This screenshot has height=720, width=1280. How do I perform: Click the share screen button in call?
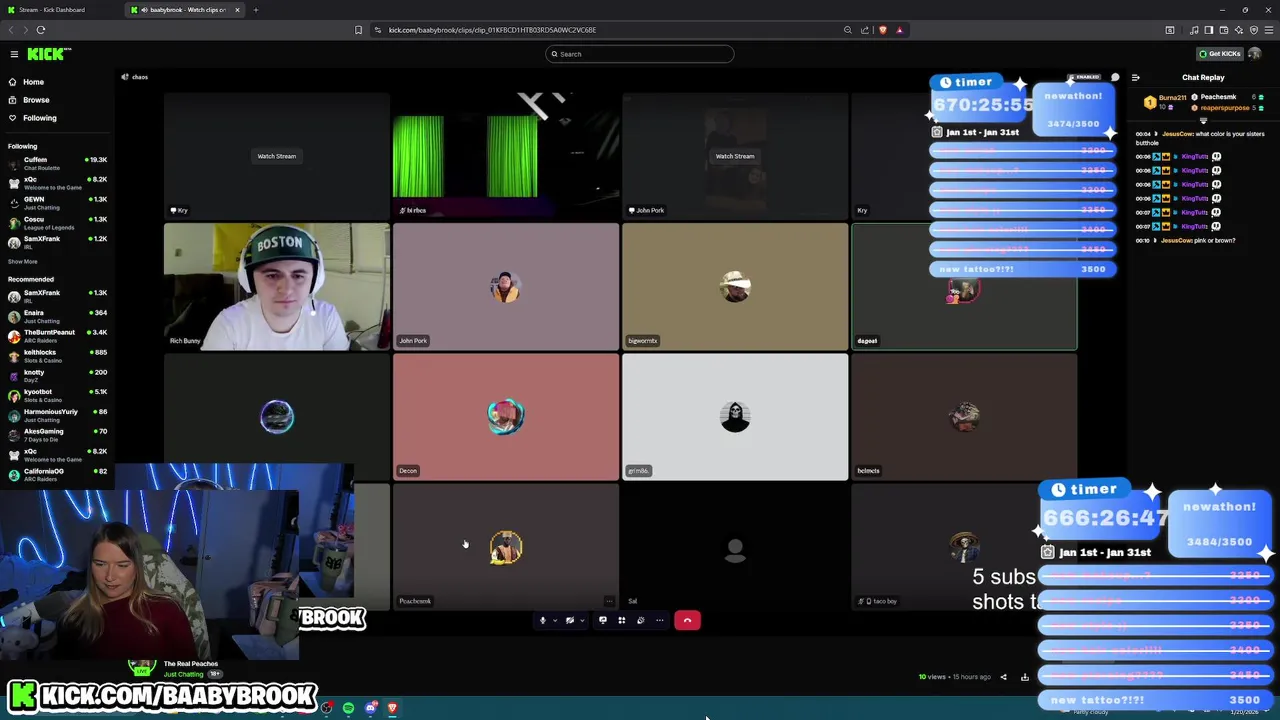tap(603, 620)
